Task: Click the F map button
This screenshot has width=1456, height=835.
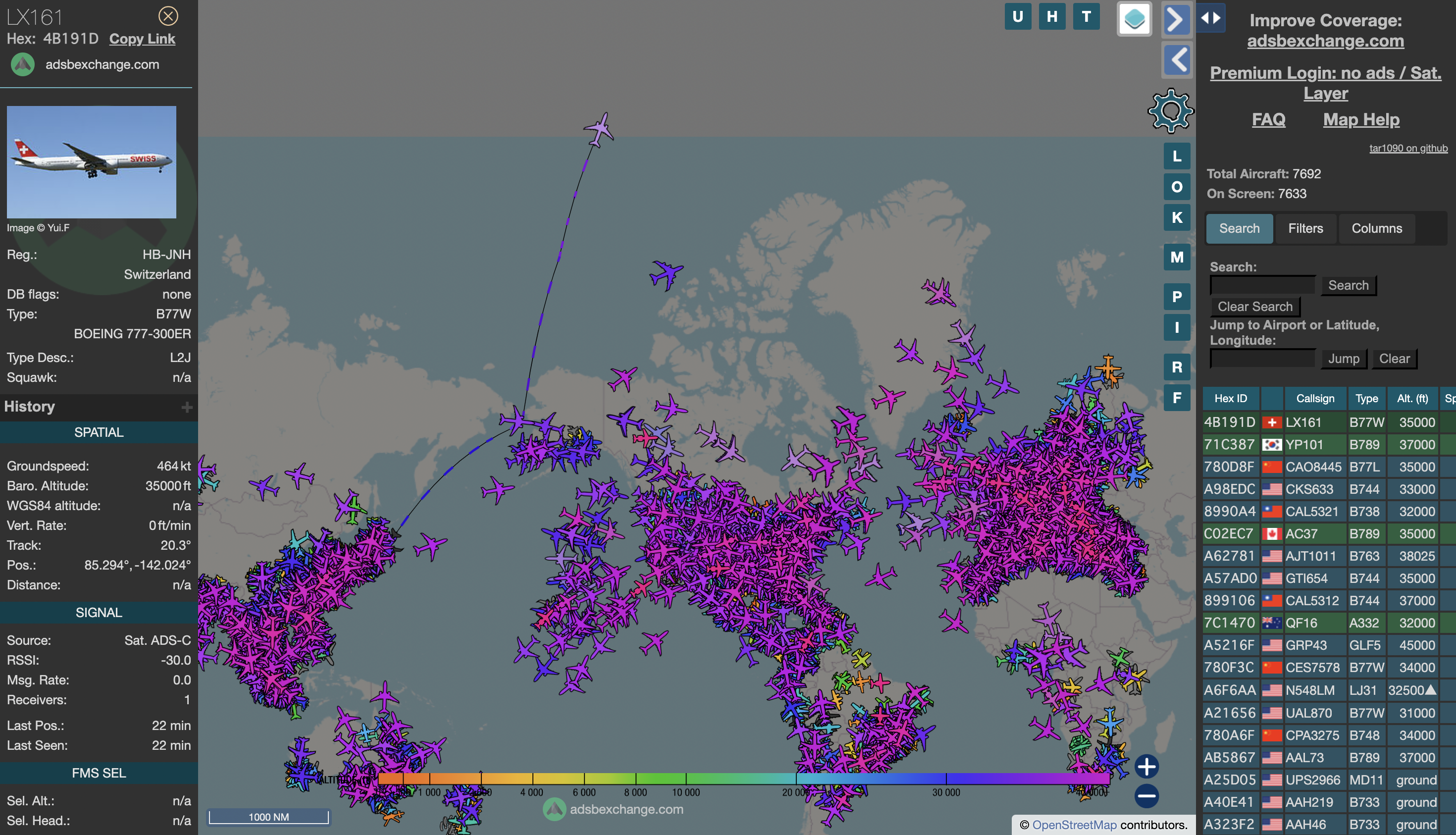Action: 1177,399
